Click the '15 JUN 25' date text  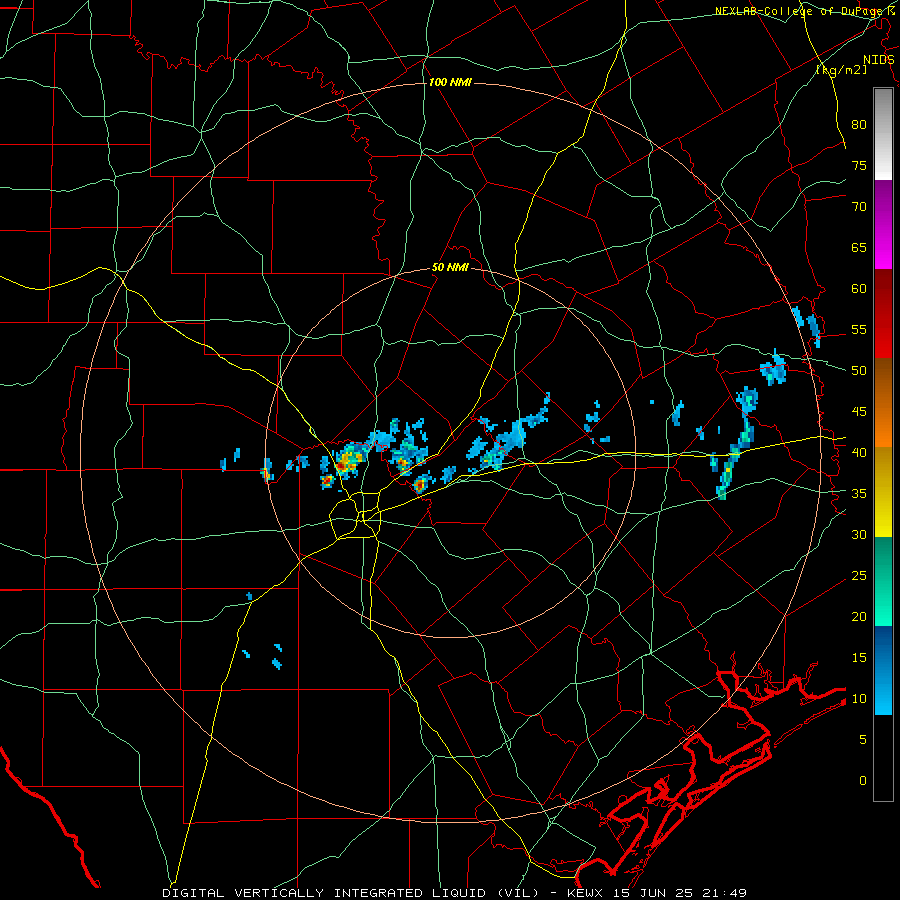click(654, 893)
